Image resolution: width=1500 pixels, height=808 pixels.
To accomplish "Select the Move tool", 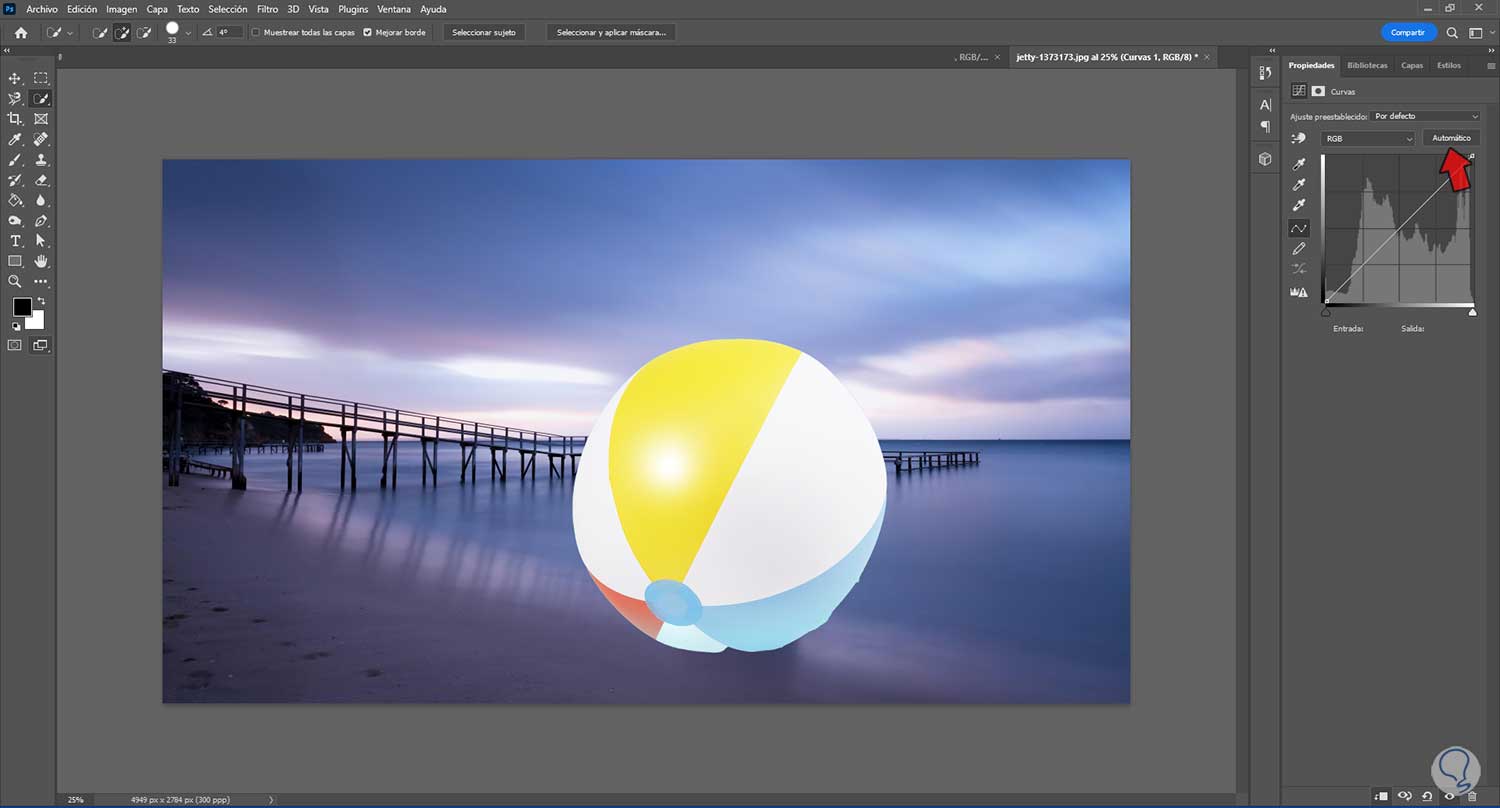I will click(15, 78).
